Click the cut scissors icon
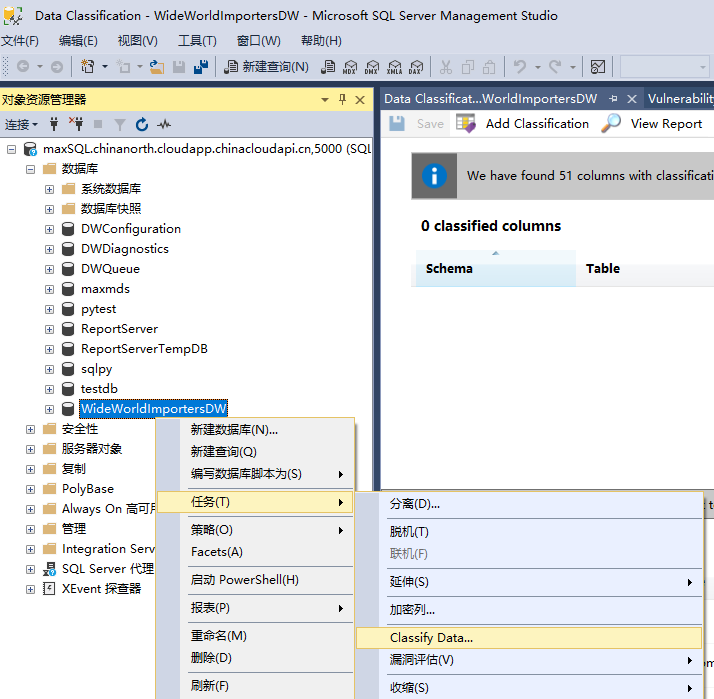This screenshot has width=714, height=699. [x=446, y=67]
